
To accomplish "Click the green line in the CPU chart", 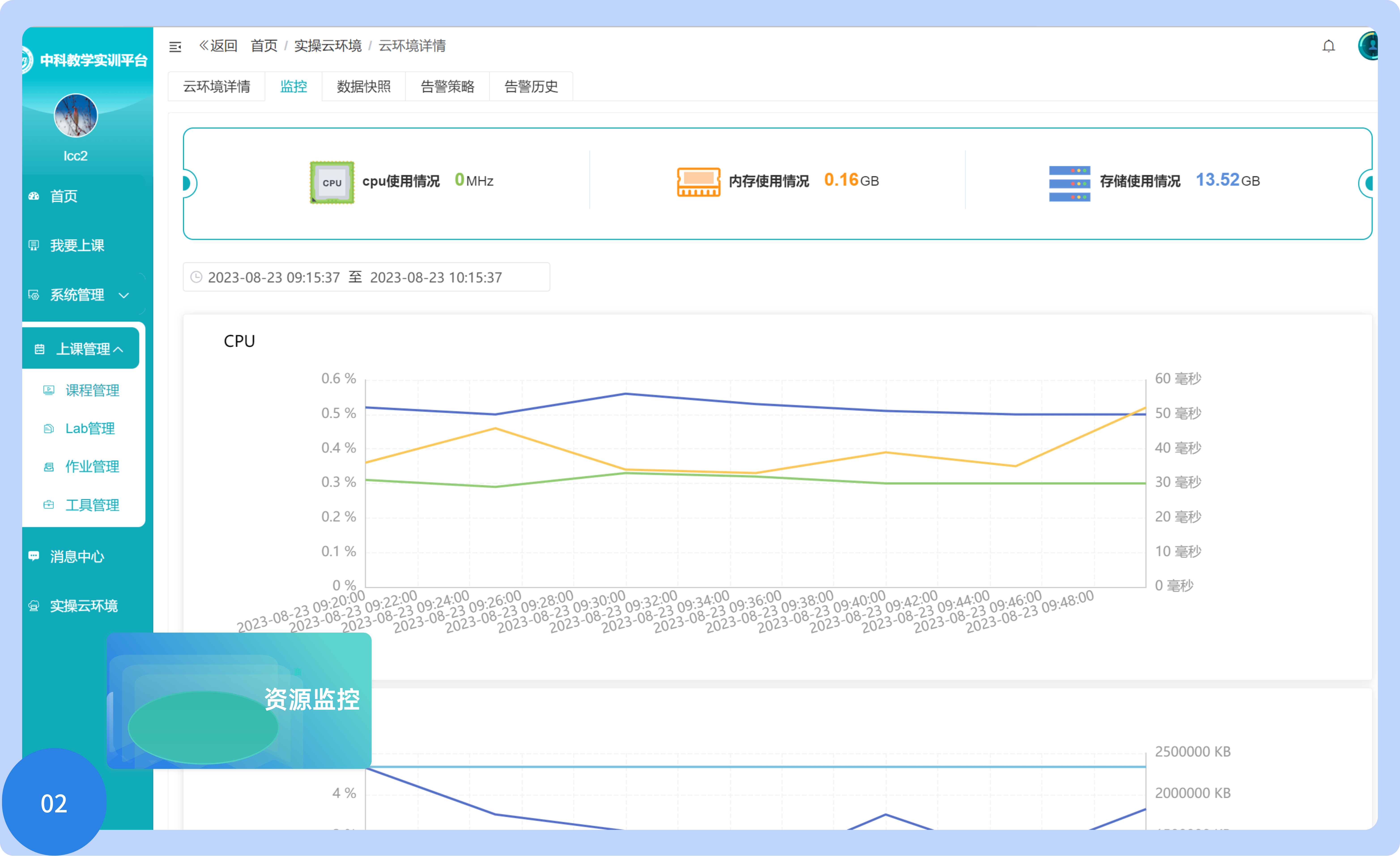I will (886, 483).
